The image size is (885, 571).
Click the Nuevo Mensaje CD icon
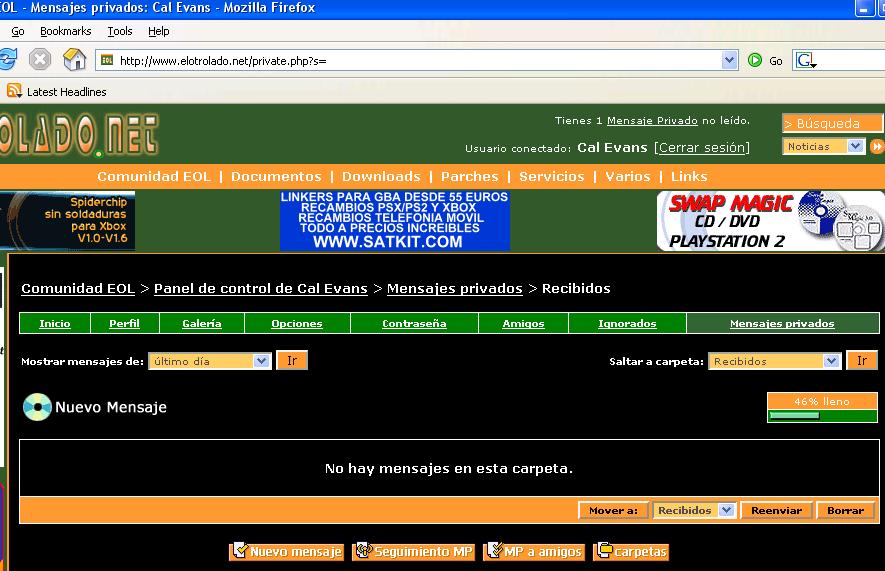click(x=37, y=407)
